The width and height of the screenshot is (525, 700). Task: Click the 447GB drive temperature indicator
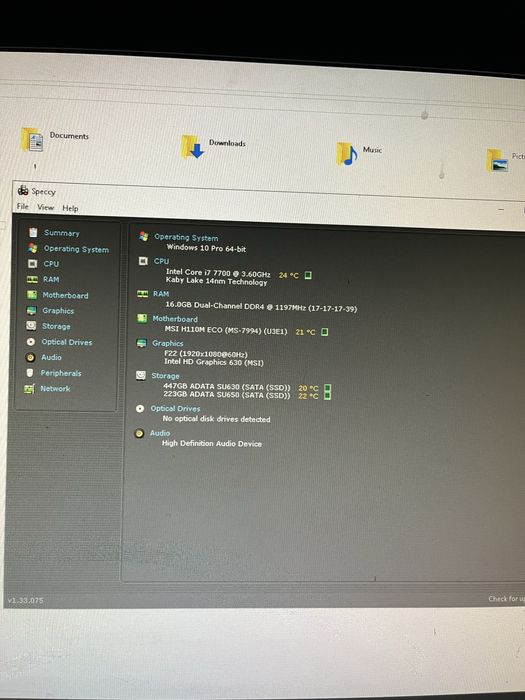pos(327,388)
